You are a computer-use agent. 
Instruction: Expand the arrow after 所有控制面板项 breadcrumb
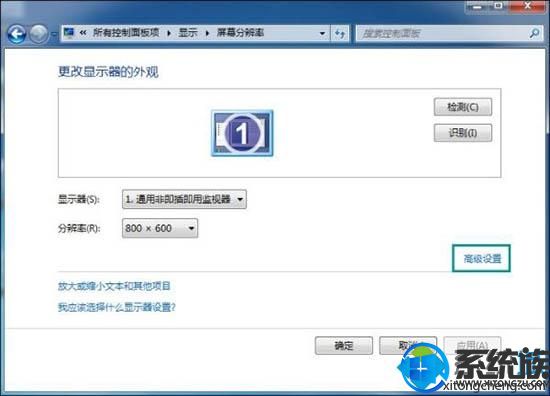(x=169, y=33)
